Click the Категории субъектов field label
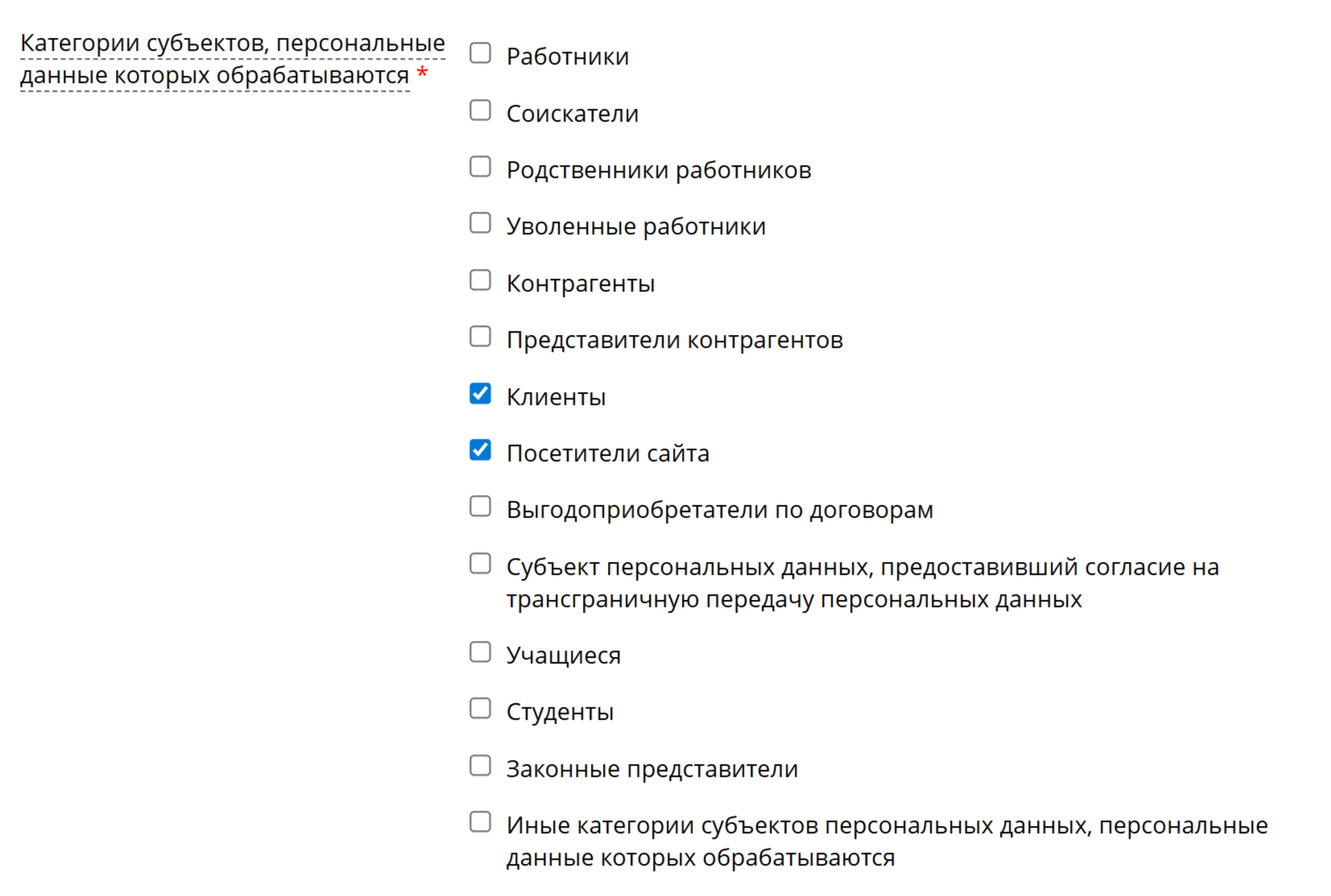The height and width of the screenshot is (896, 1331). 232,59
